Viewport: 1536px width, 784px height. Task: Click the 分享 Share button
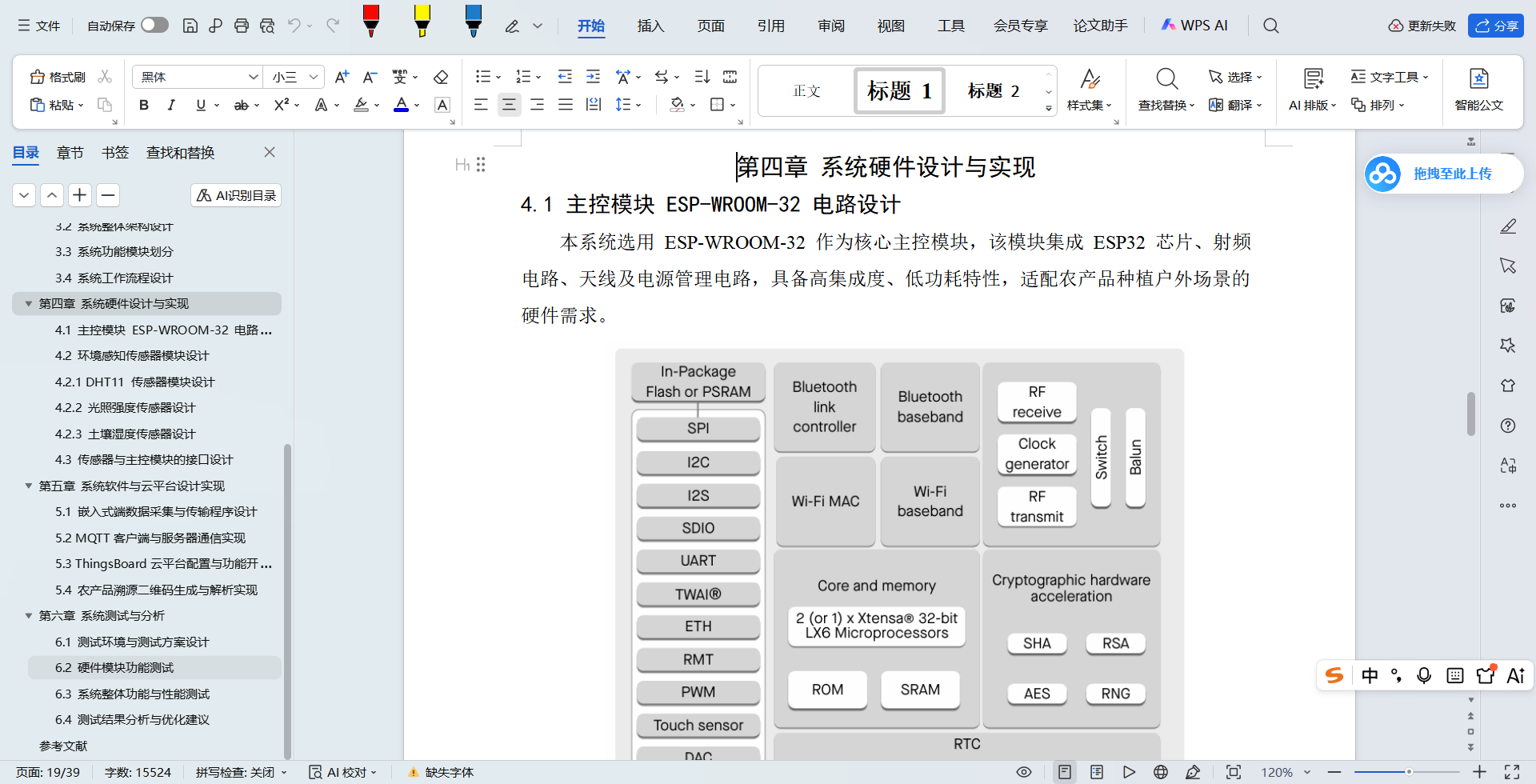(1496, 26)
